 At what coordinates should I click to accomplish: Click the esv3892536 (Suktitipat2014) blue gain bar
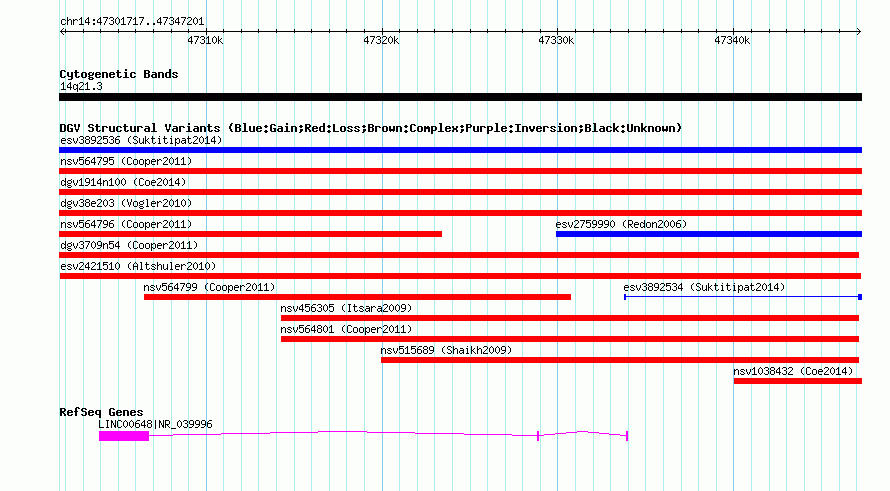coord(460,150)
